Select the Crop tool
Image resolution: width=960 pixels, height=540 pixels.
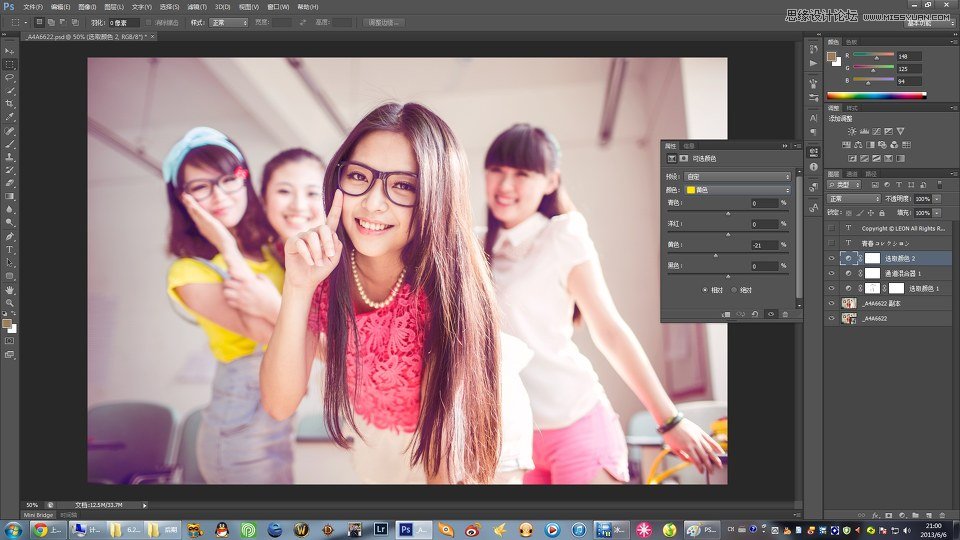(x=10, y=104)
